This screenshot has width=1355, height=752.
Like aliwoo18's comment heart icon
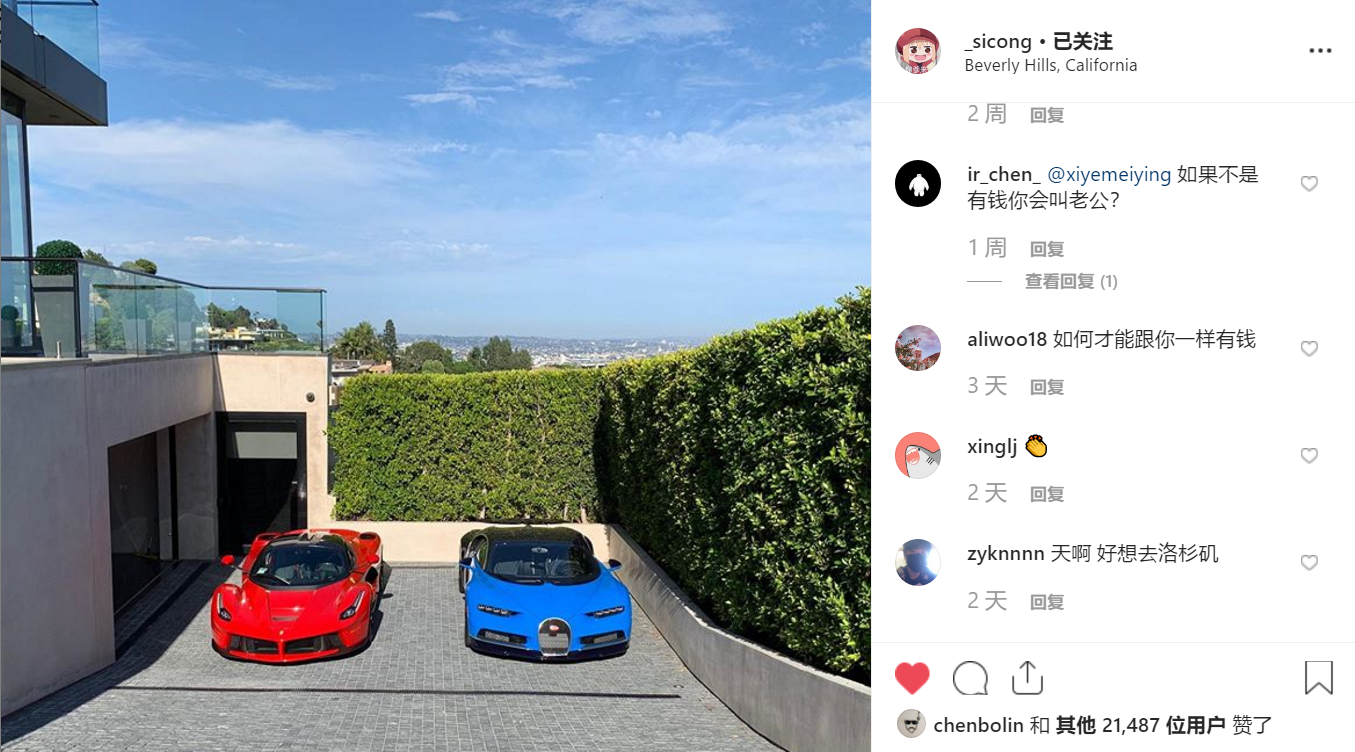point(1309,349)
